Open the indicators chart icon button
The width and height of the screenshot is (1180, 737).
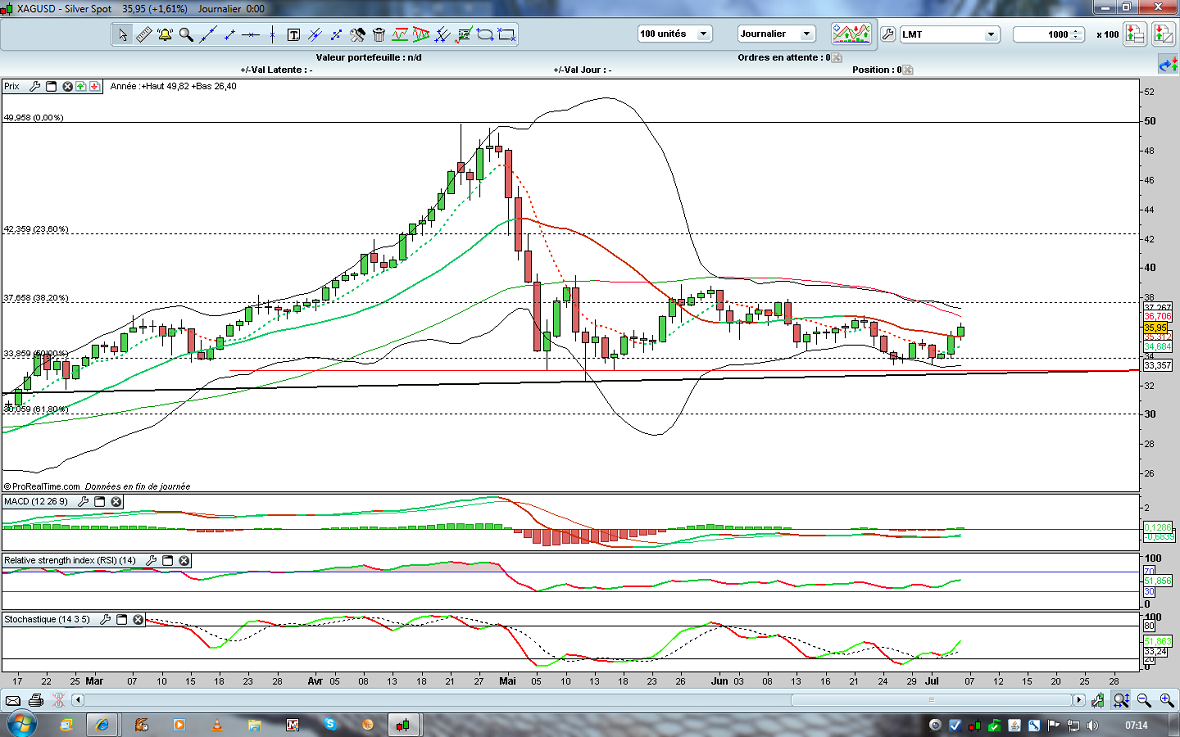click(851, 34)
